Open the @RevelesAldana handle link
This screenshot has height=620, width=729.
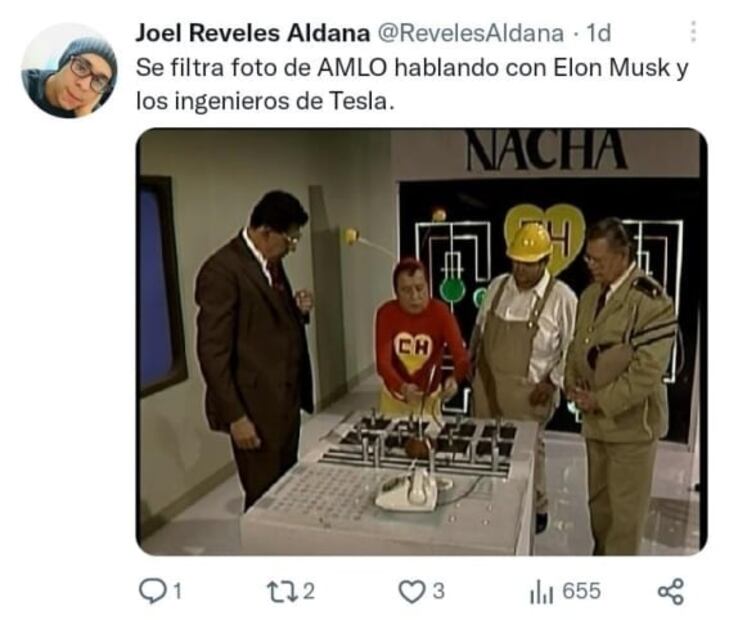(x=470, y=33)
